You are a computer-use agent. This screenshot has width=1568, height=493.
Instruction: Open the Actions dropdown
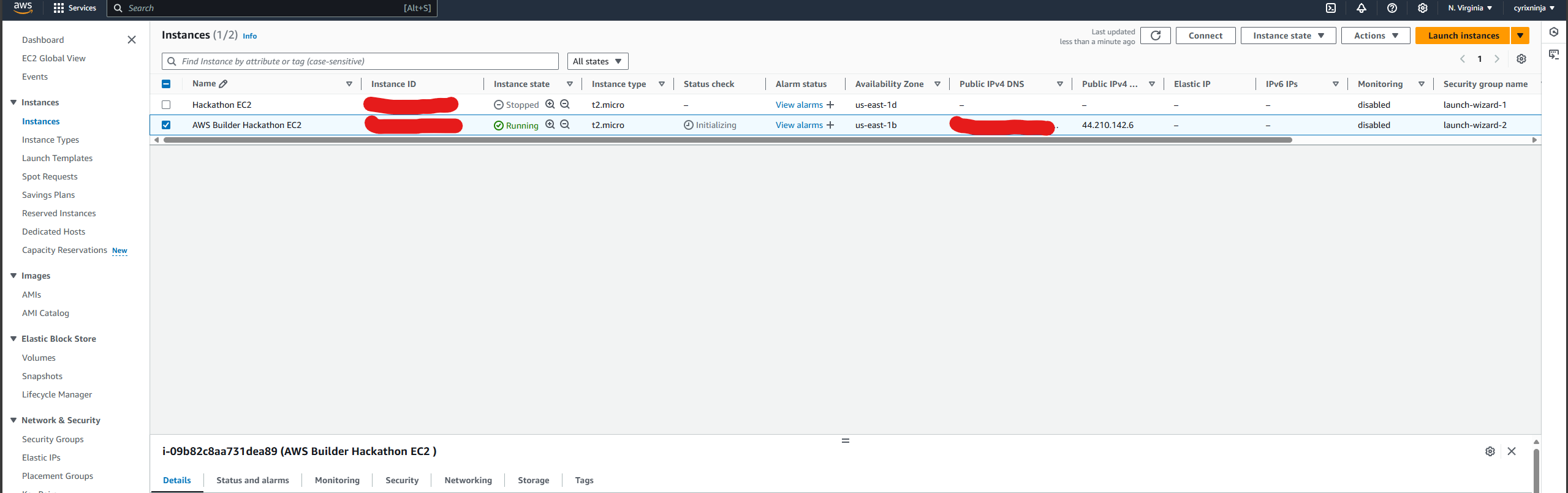tap(1376, 36)
